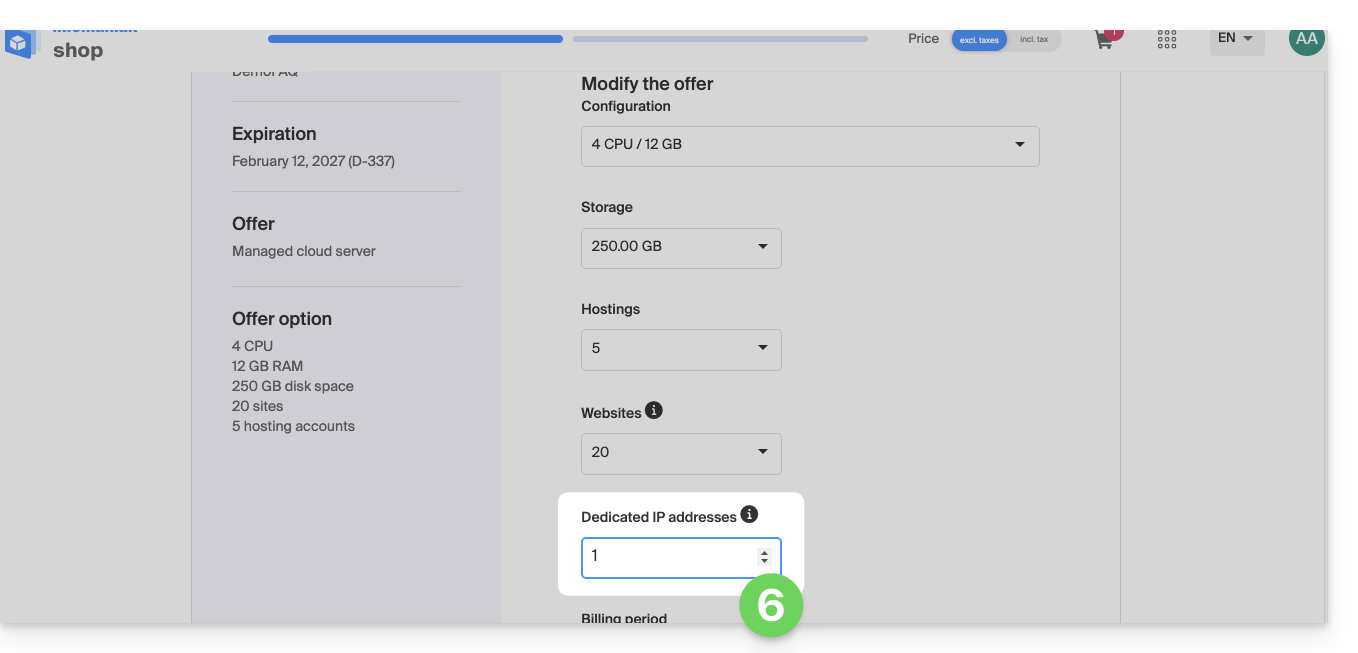
Task: Click the Infomaniak shop logo
Action: pos(60,46)
